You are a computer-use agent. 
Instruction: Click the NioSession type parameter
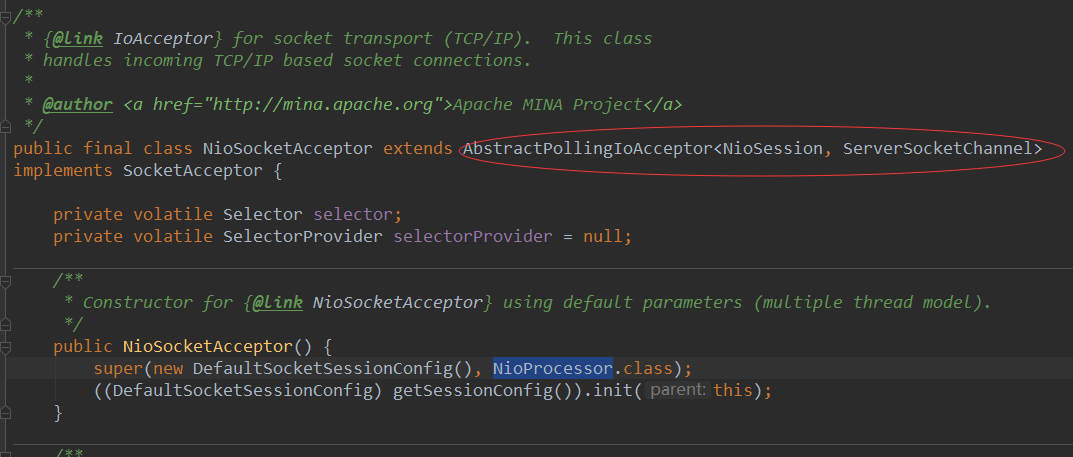773,148
